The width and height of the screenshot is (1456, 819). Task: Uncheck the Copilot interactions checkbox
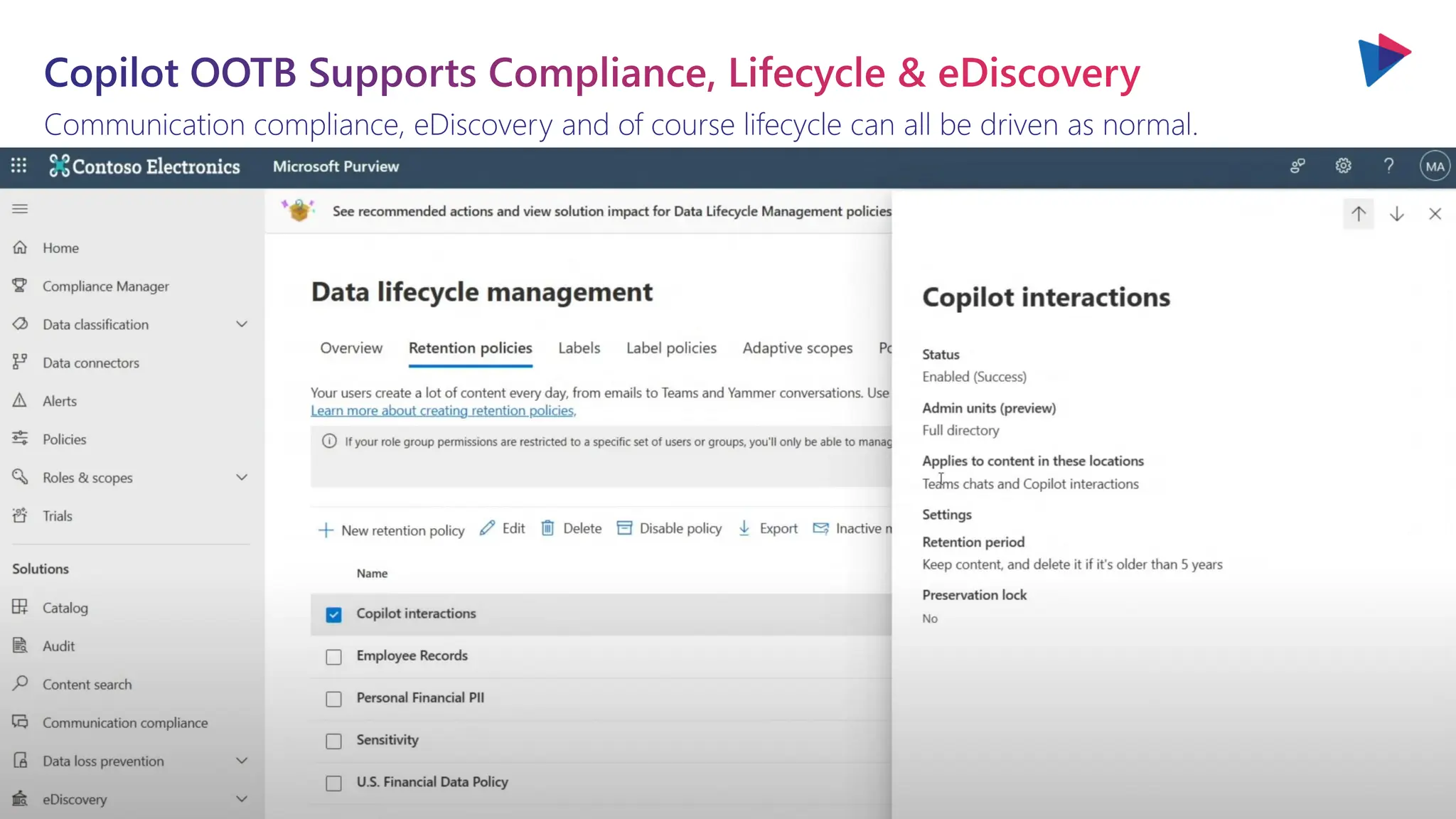[x=333, y=614]
